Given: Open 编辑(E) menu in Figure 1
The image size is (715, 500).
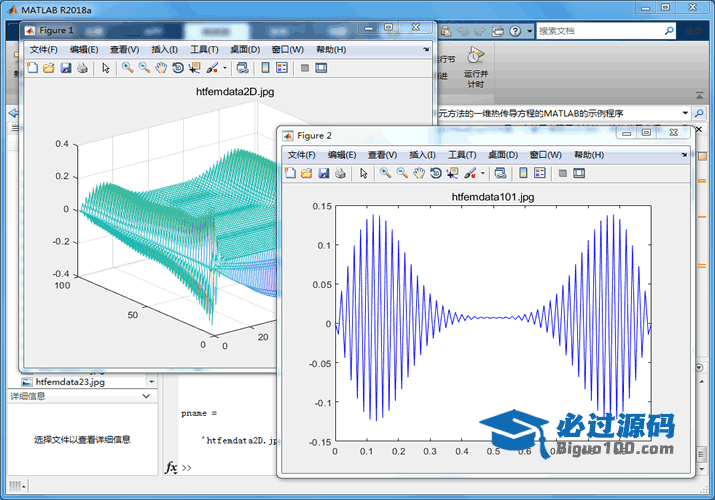Looking at the screenshot, I should (84, 50).
